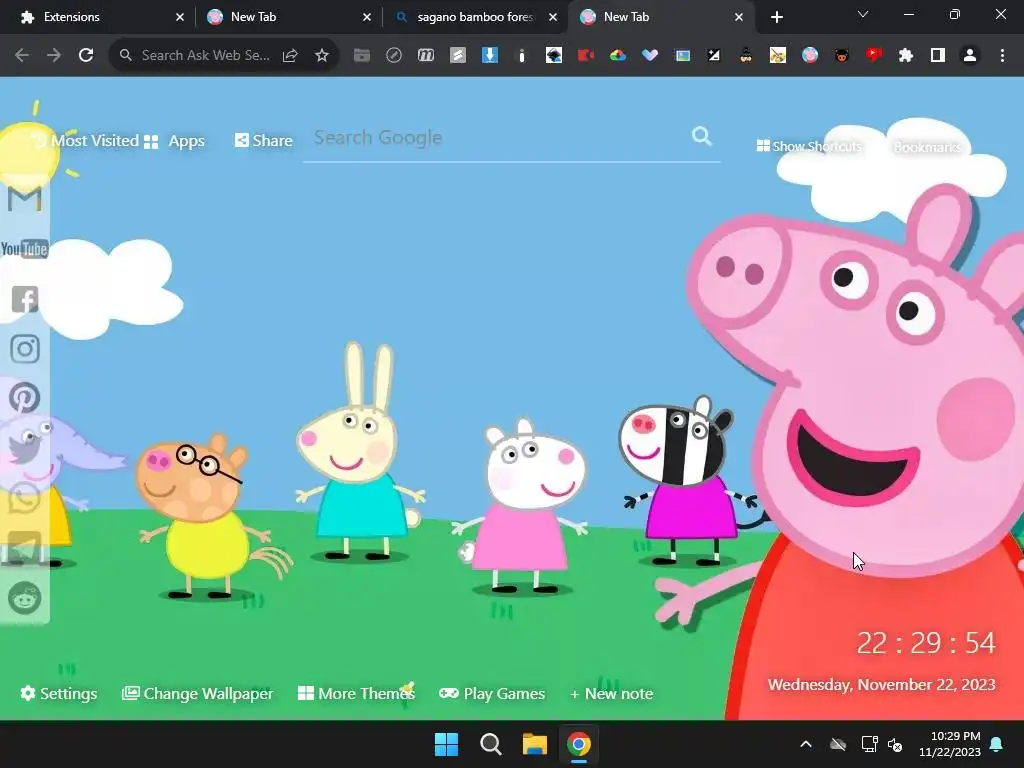Add a New note

coord(611,694)
